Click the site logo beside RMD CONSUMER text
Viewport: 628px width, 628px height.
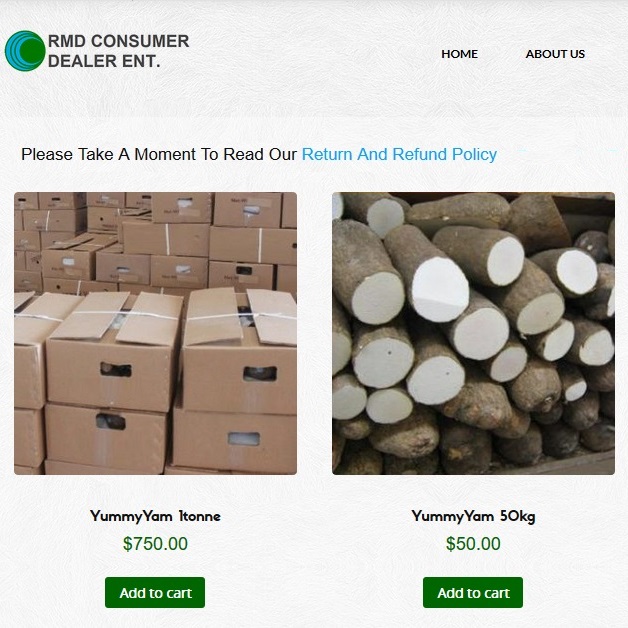tap(25, 51)
